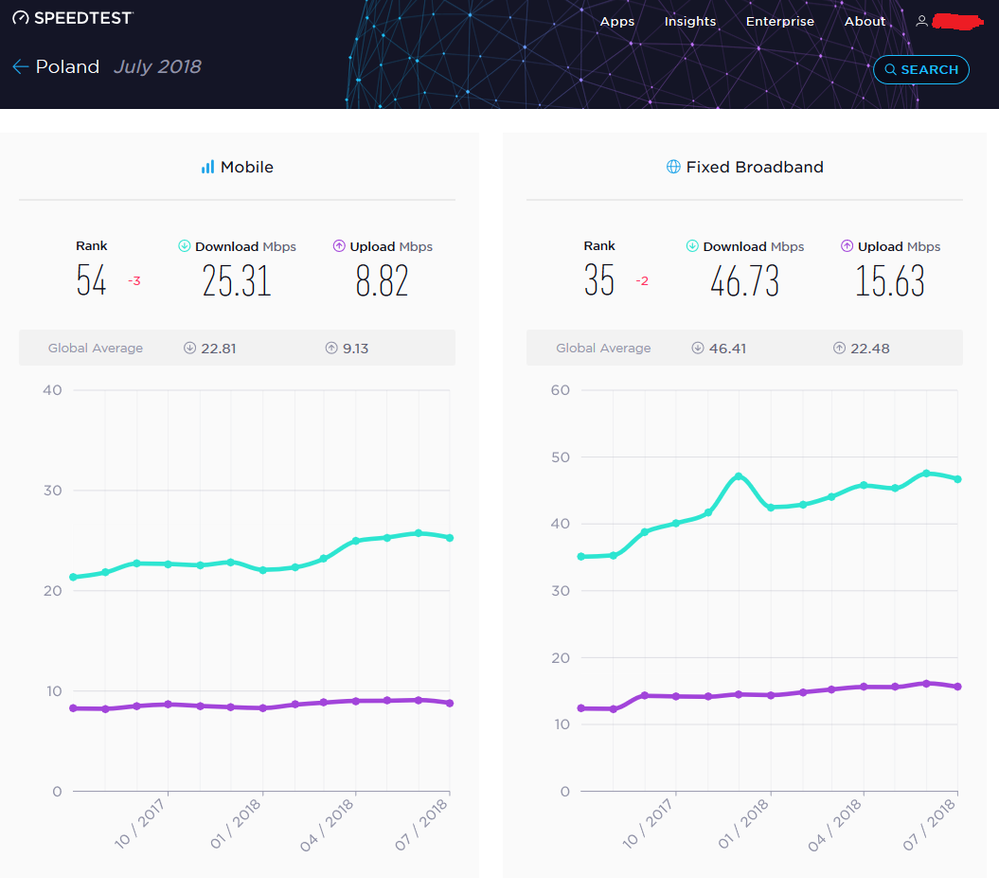999x895 pixels.
Task: Click Mobile upload arrow icon
Action: click(339, 246)
